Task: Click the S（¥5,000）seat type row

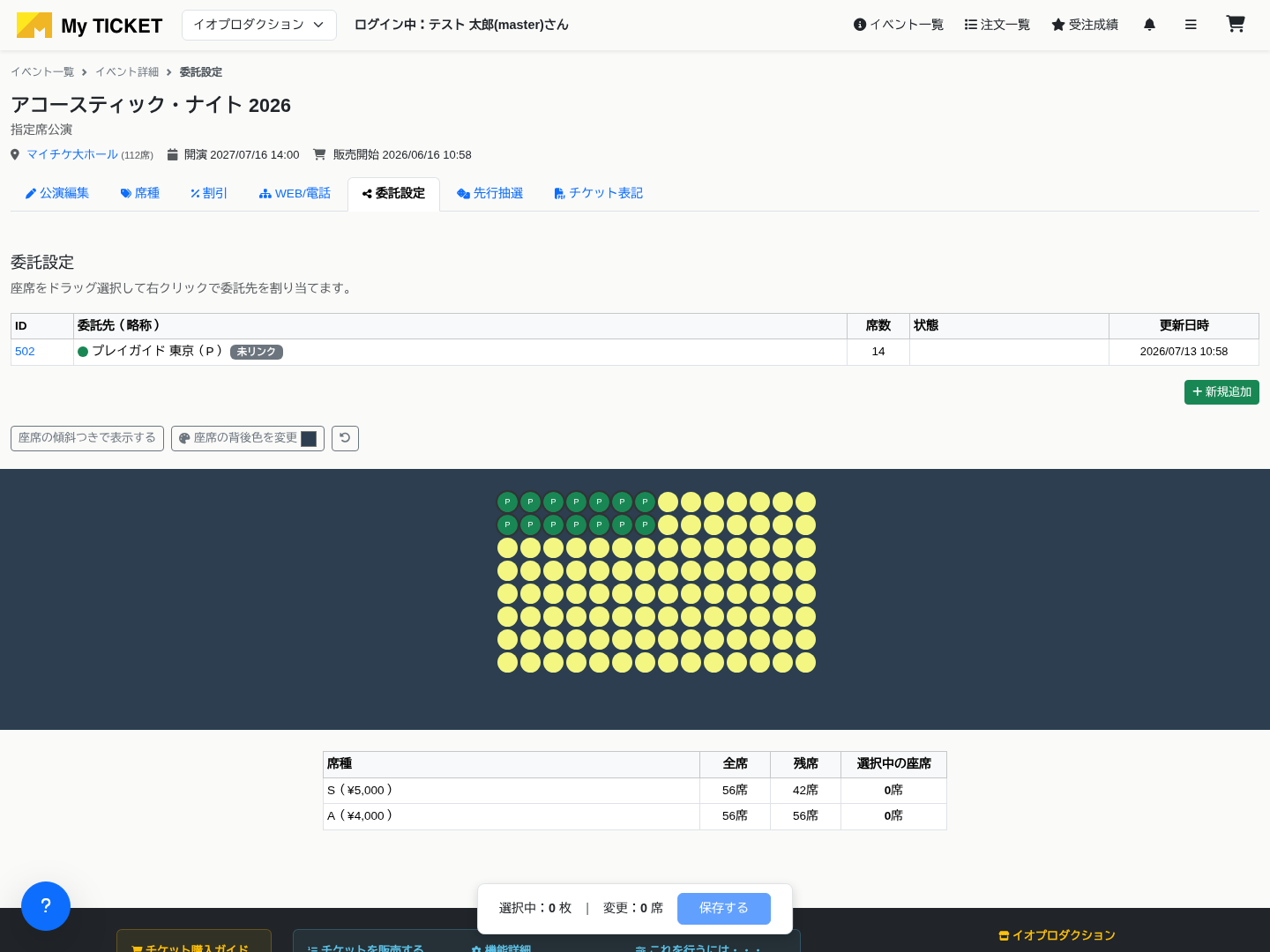Action: (x=635, y=791)
